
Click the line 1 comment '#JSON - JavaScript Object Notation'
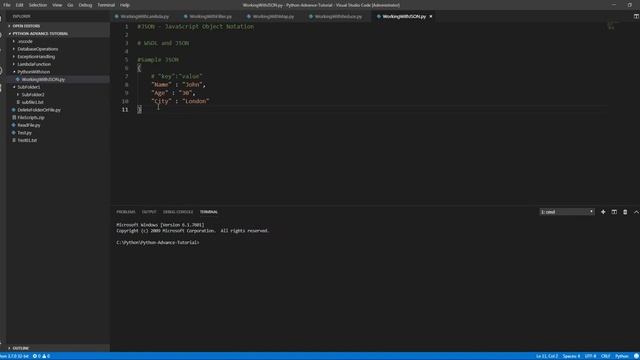(x=196, y=27)
